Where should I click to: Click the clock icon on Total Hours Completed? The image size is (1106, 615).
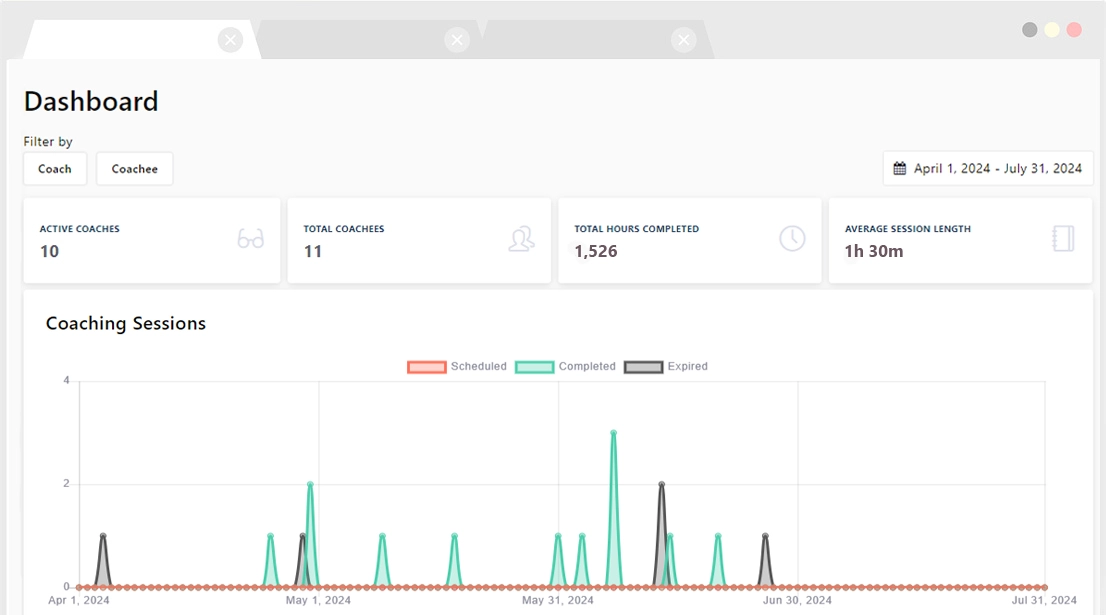coord(792,239)
